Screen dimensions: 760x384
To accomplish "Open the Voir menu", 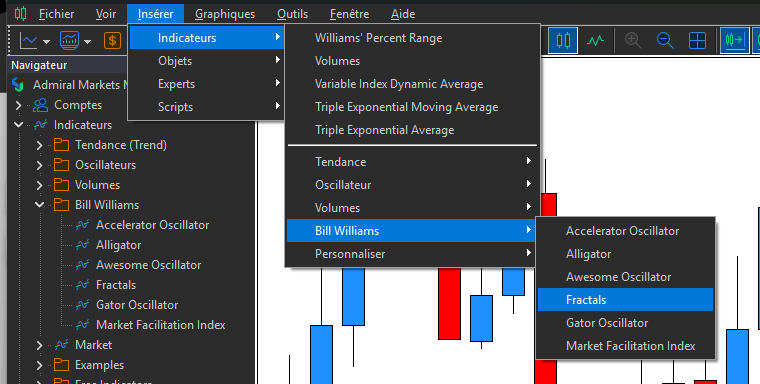I will (106, 14).
